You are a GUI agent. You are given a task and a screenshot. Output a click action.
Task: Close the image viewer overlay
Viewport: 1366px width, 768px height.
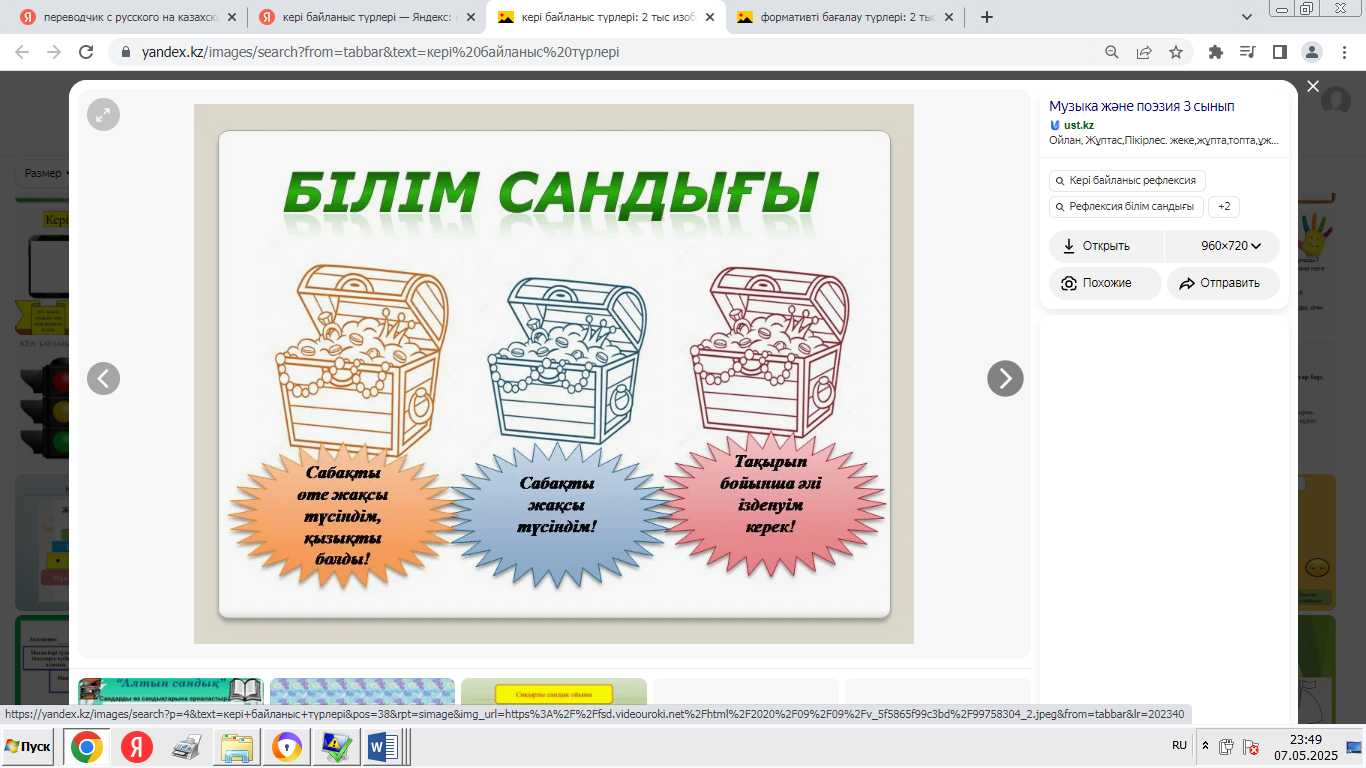[x=1313, y=87]
